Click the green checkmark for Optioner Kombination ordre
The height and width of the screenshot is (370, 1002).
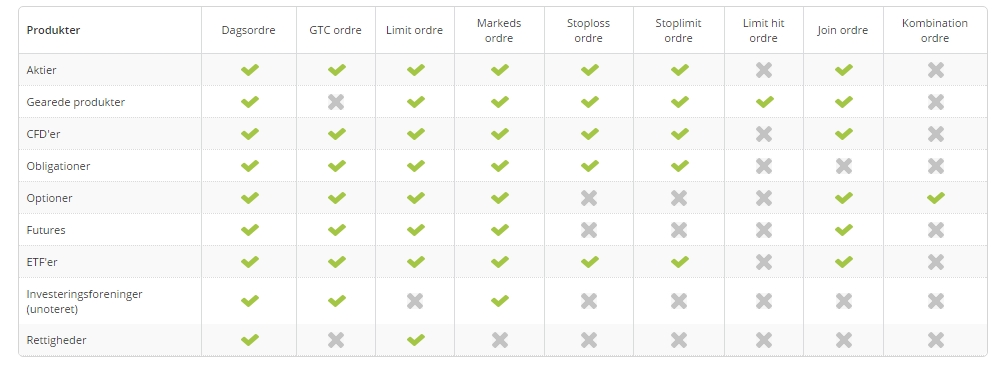936,197
